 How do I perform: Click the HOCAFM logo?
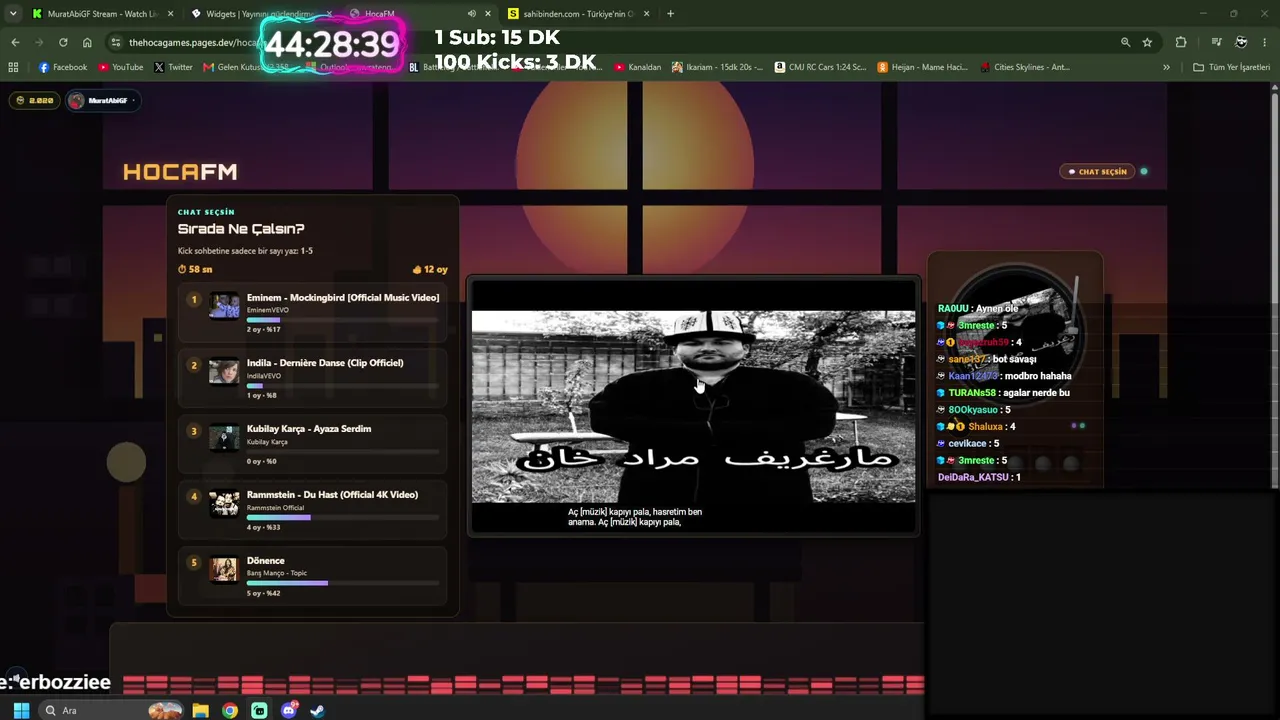tap(180, 172)
